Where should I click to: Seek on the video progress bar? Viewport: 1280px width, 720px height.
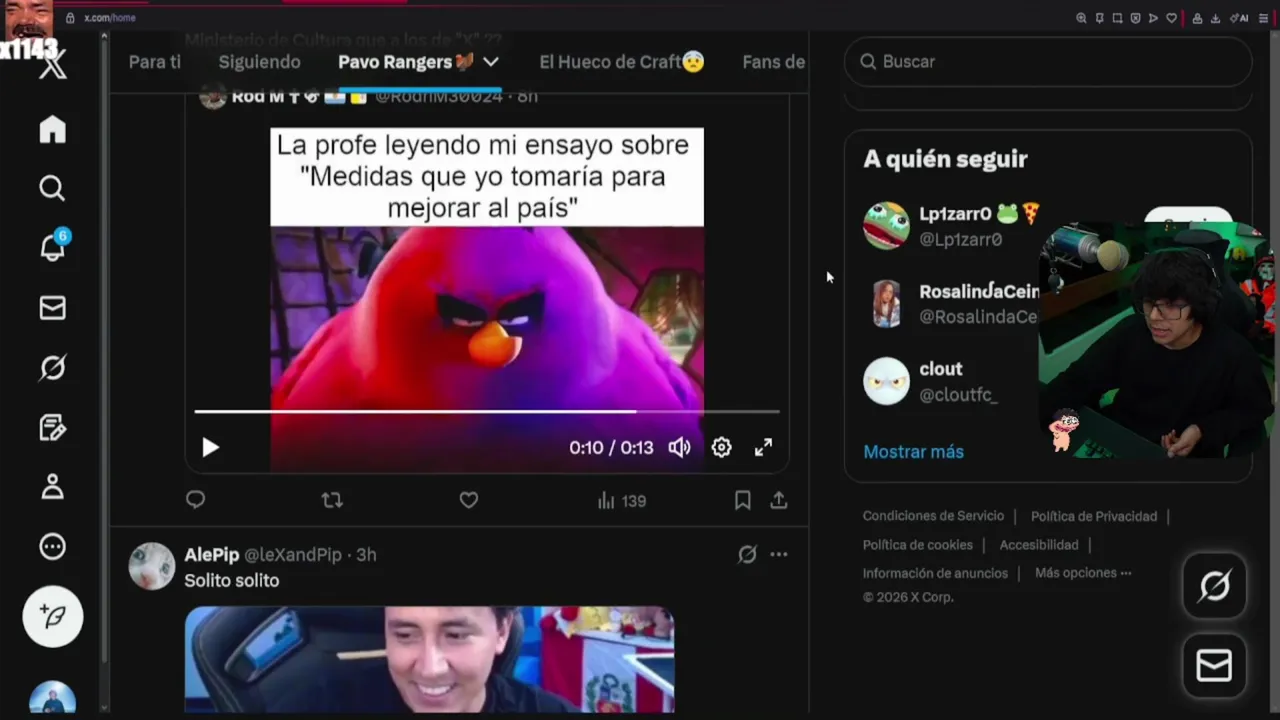tap(487, 411)
